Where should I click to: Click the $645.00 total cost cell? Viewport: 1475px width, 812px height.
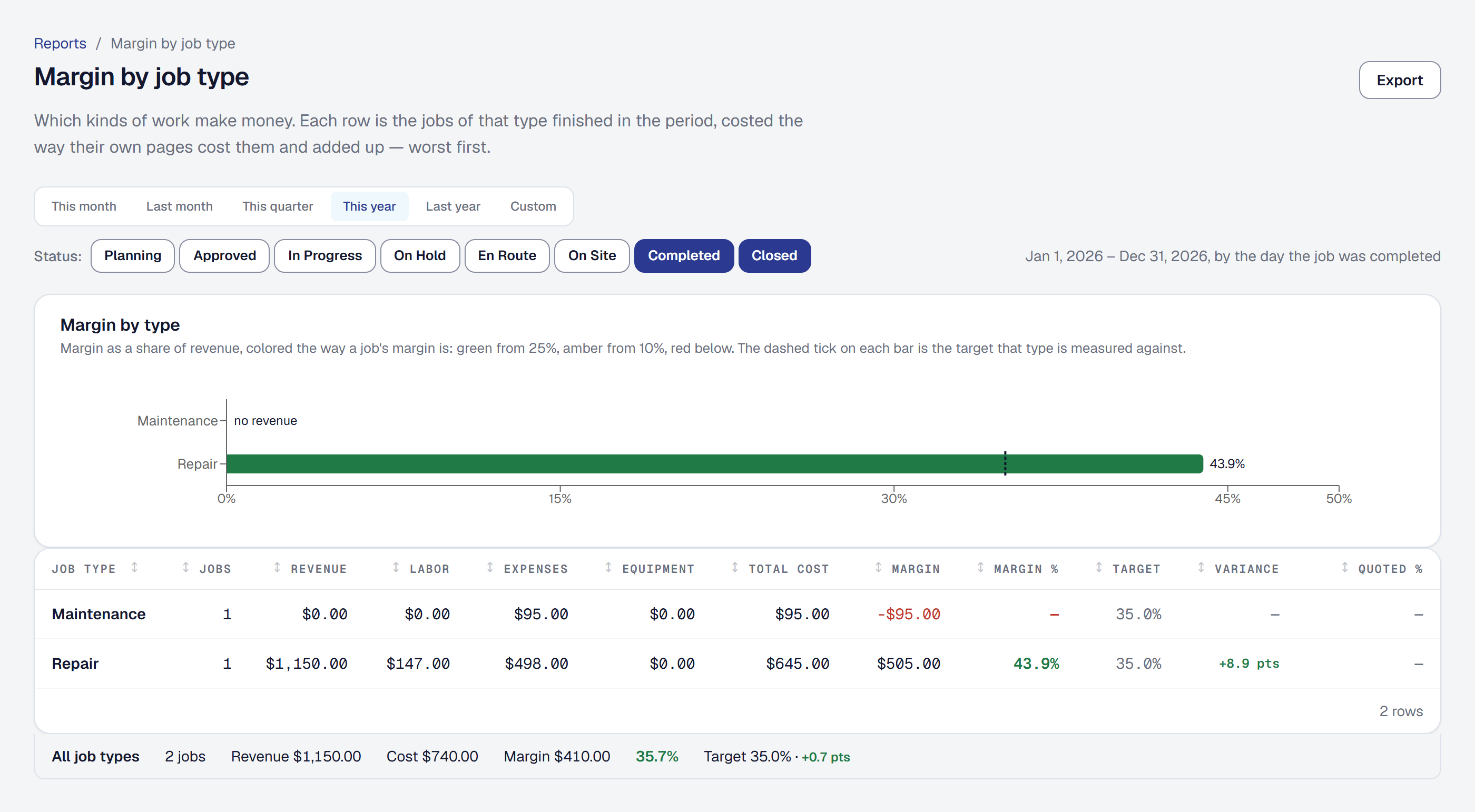(798, 664)
